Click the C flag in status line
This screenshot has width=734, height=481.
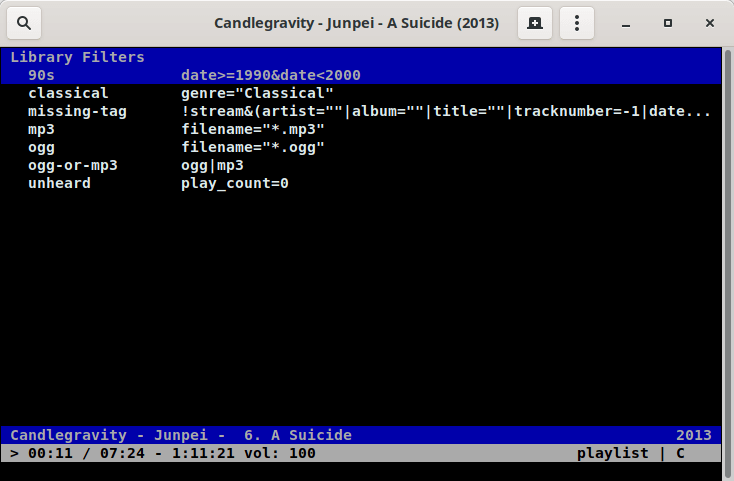coord(680,453)
